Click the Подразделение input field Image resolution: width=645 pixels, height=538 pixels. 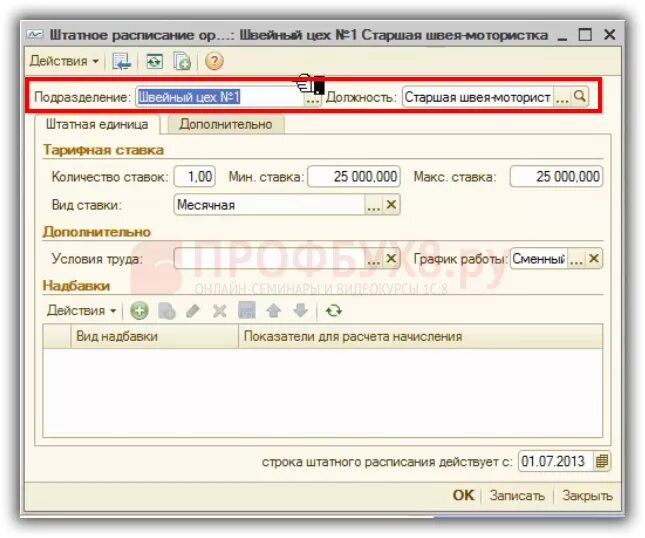point(220,97)
